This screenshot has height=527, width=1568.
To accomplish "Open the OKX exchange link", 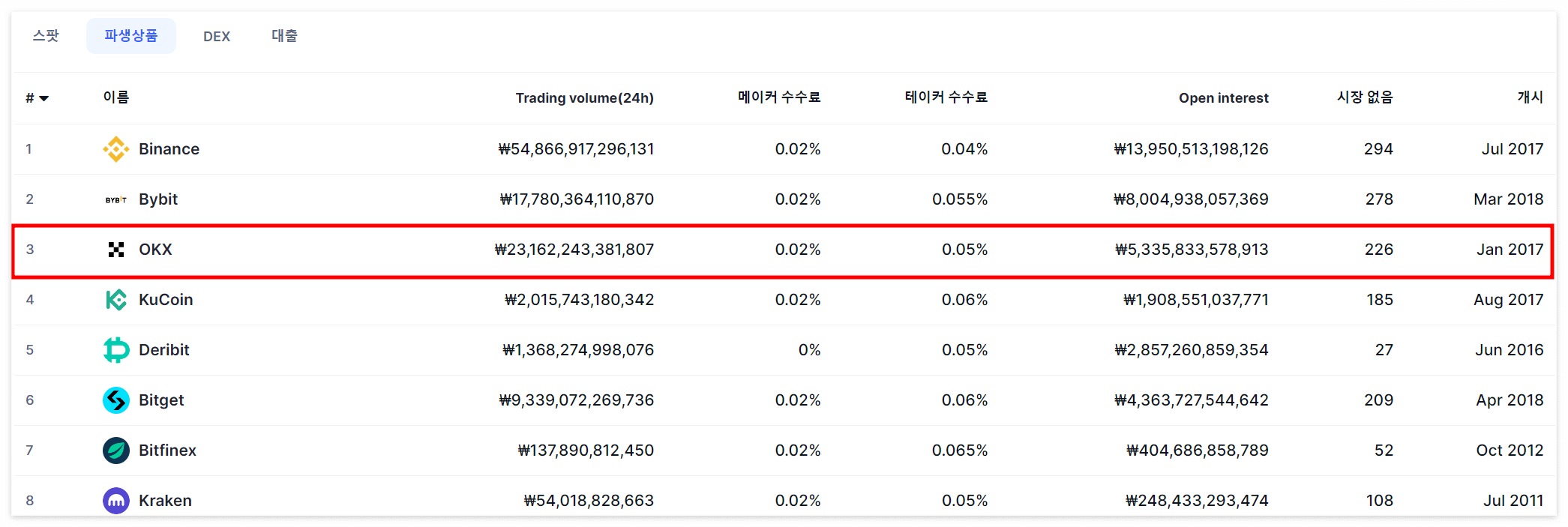I will tap(155, 250).
